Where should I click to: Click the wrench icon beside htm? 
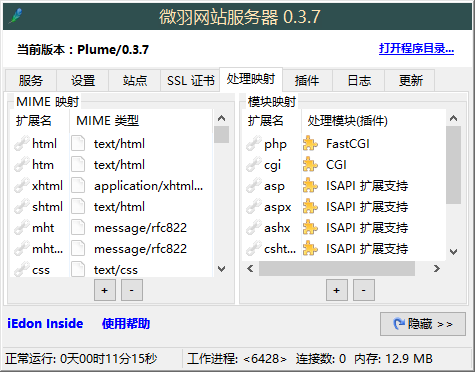click(22, 165)
